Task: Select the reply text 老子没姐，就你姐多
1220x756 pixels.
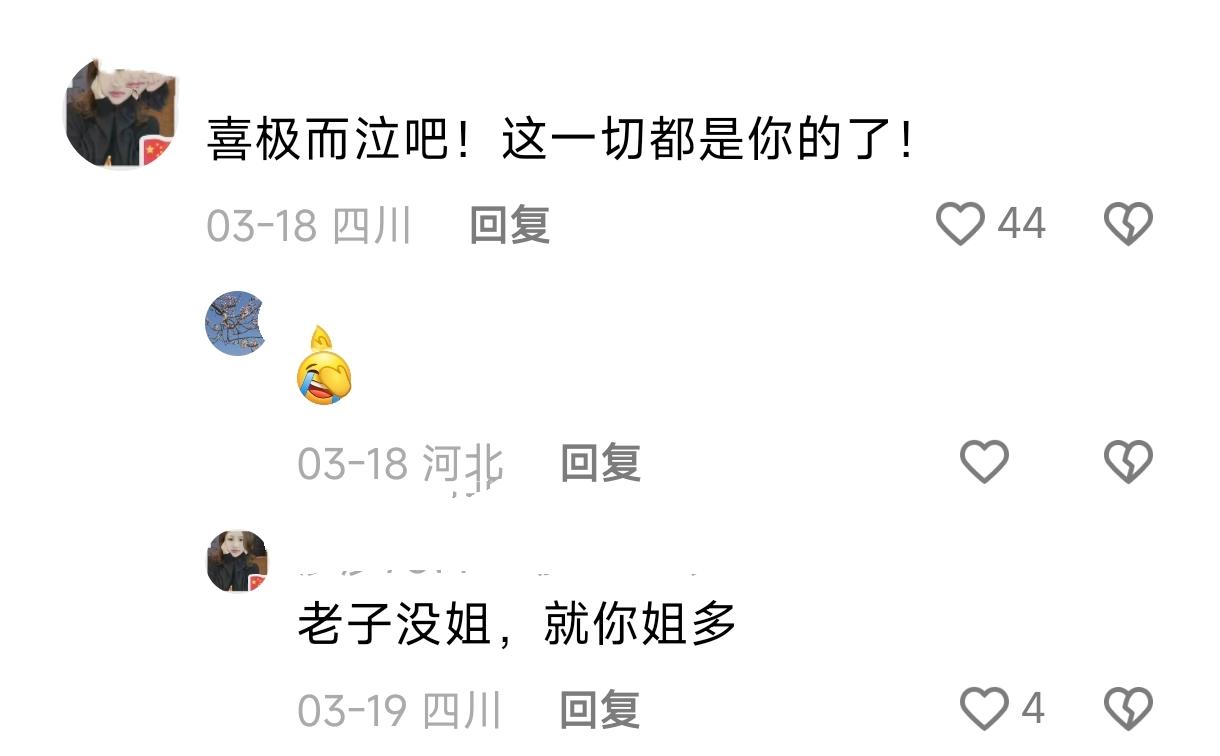Action: pos(517,626)
